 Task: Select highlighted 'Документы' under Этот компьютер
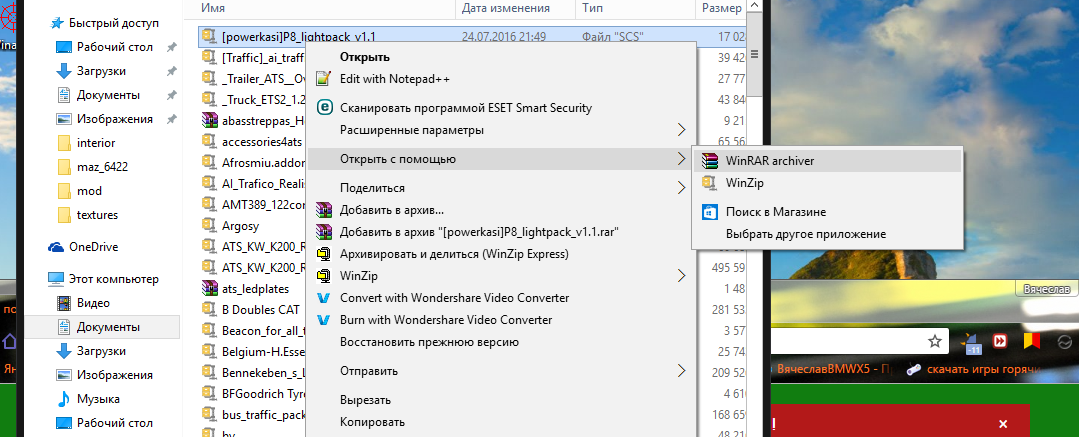click(x=102, y=326)
